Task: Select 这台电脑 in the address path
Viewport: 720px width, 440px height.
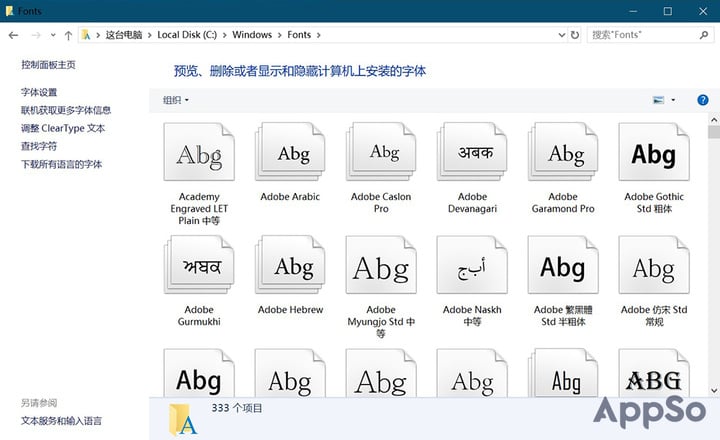Action: (124, 35)
